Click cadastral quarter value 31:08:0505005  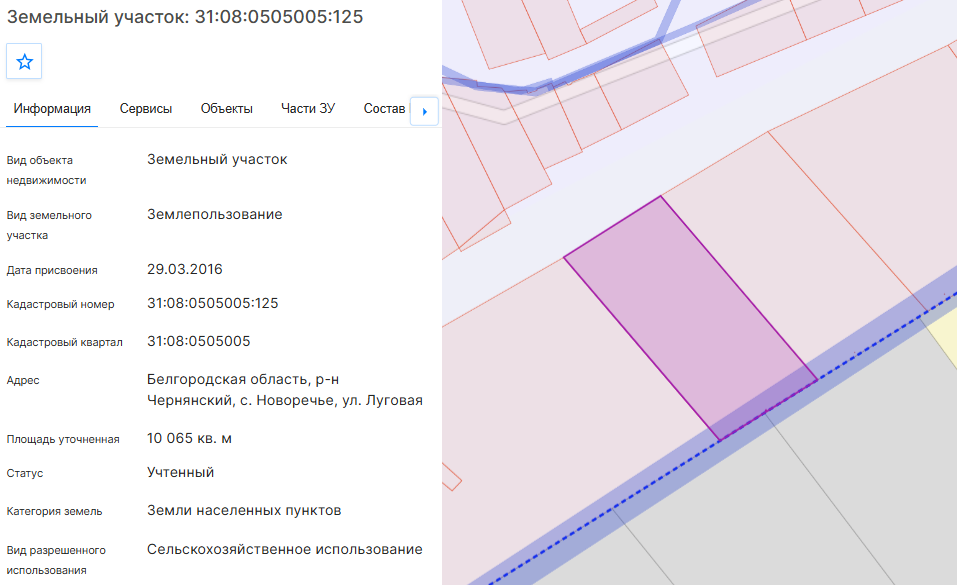(x=198, y=341)
